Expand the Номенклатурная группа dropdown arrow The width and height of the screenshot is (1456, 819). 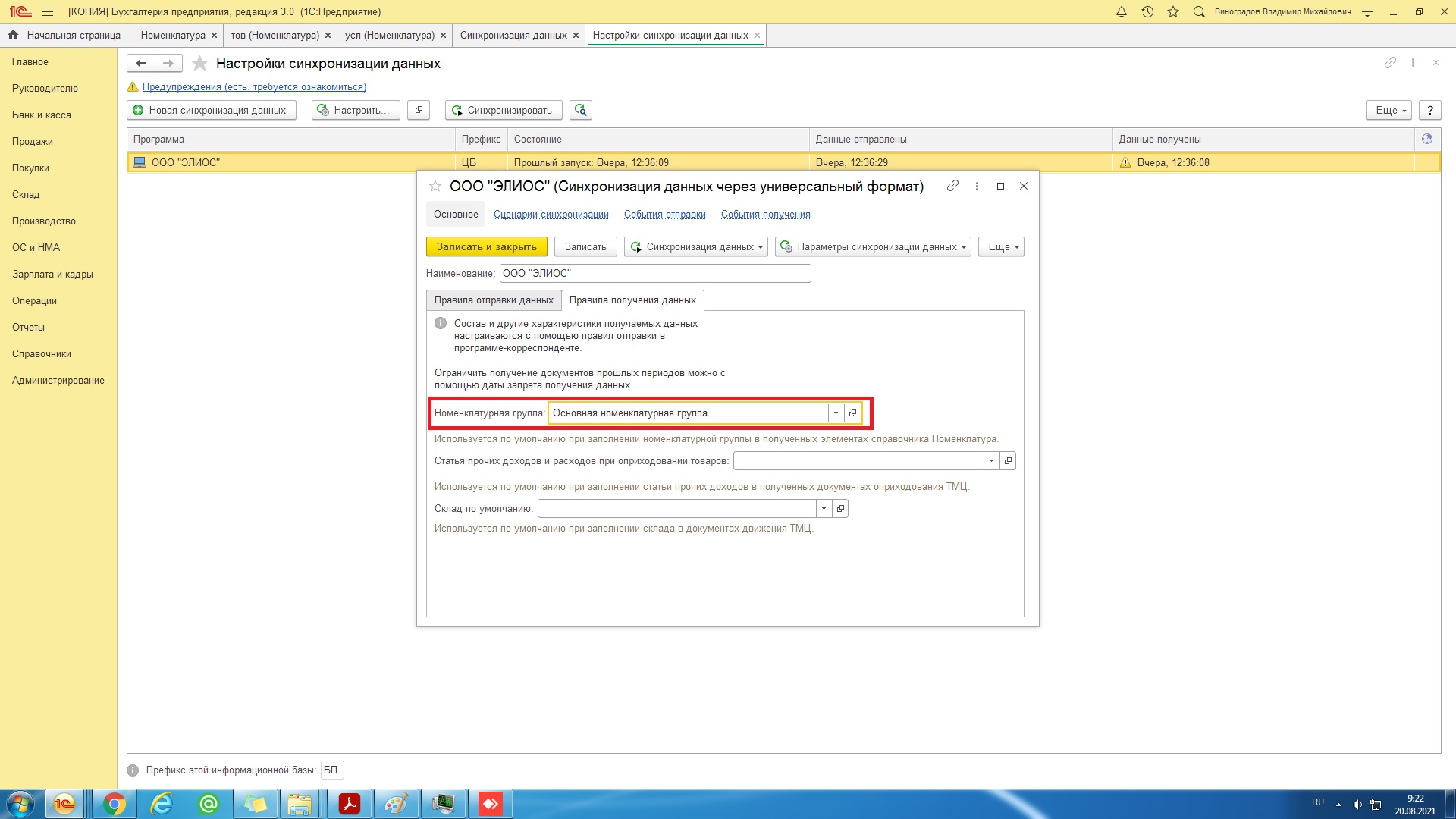click(x=836, y=413)
